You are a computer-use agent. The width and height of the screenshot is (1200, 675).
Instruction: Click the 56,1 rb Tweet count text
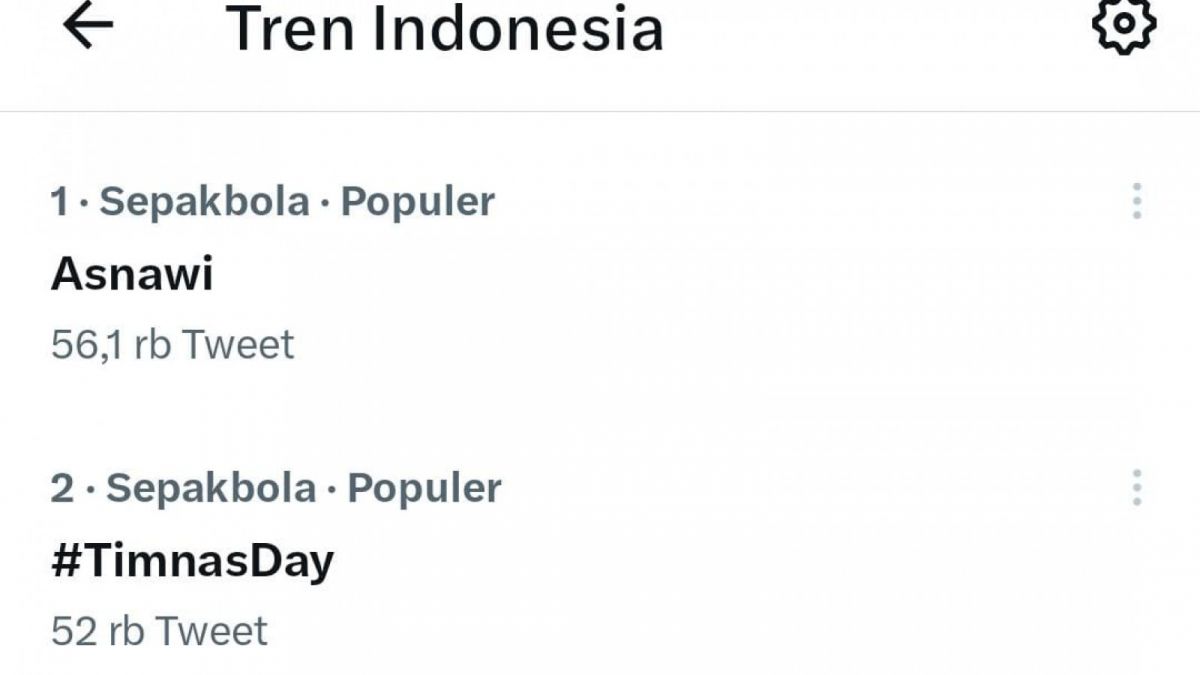pos(170,344)
